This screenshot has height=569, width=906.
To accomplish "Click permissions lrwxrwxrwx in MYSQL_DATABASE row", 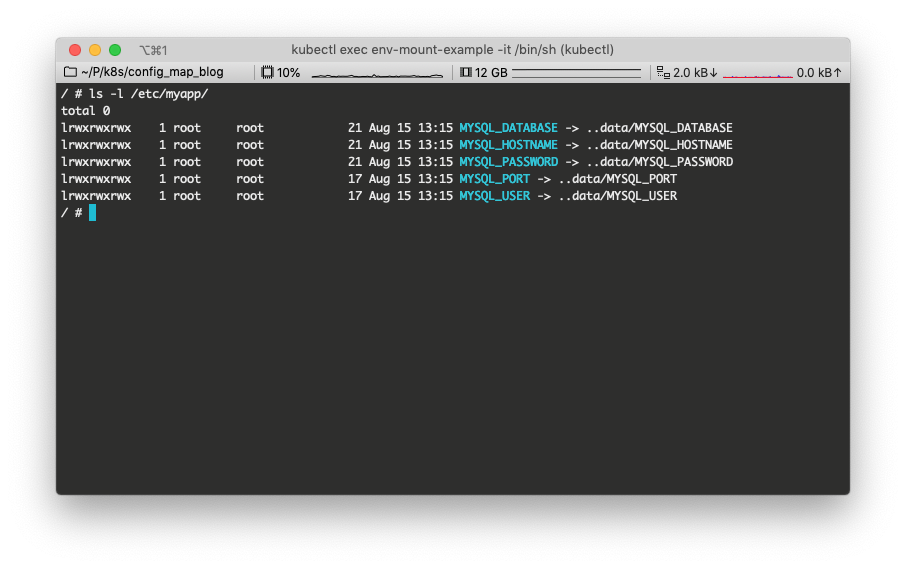I will click(96, 128).
